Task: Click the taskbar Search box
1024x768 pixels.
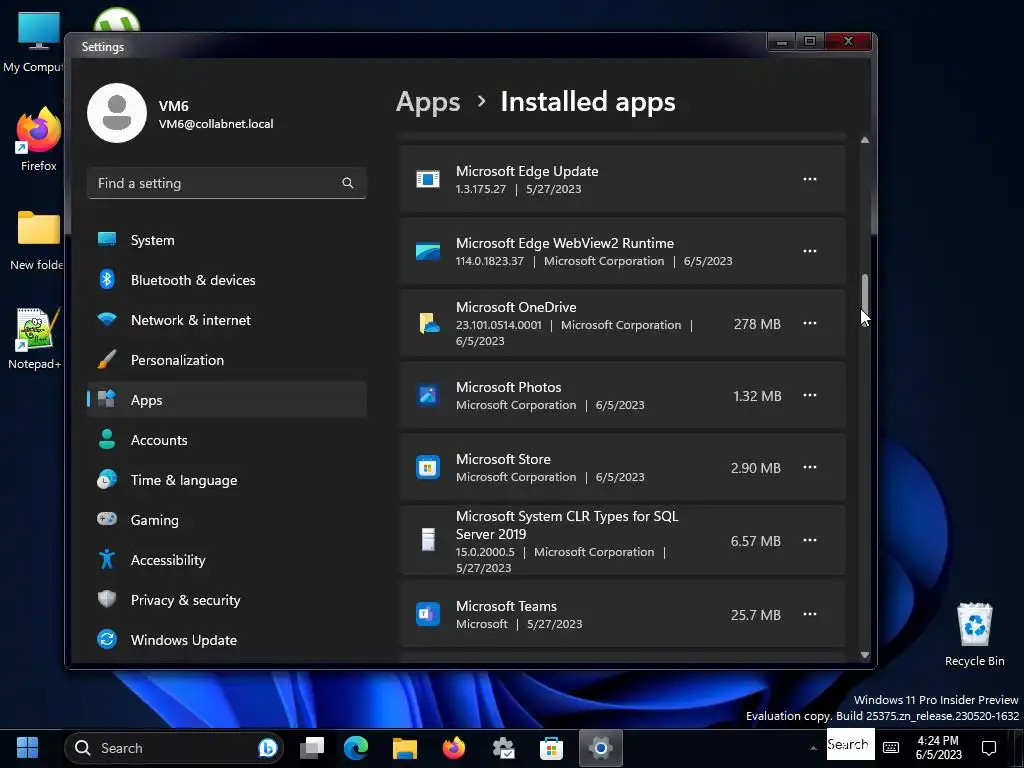Action: pos(174,748)
